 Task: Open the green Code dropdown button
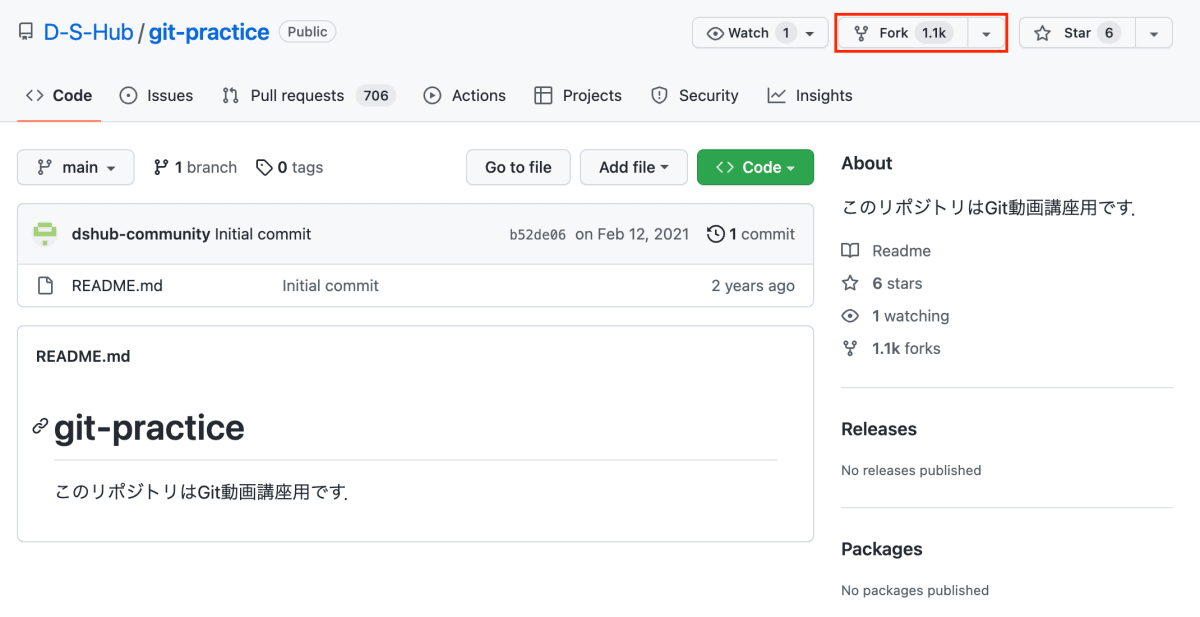tap(755, 167)
